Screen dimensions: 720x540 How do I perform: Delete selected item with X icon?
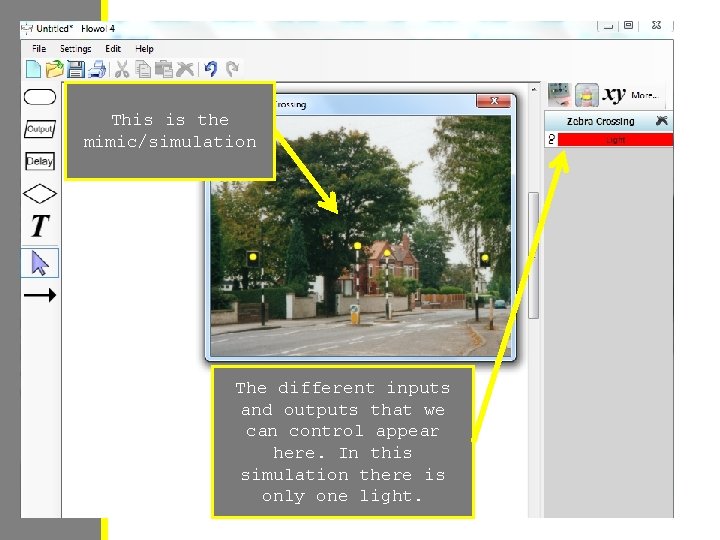coord(185,69)
